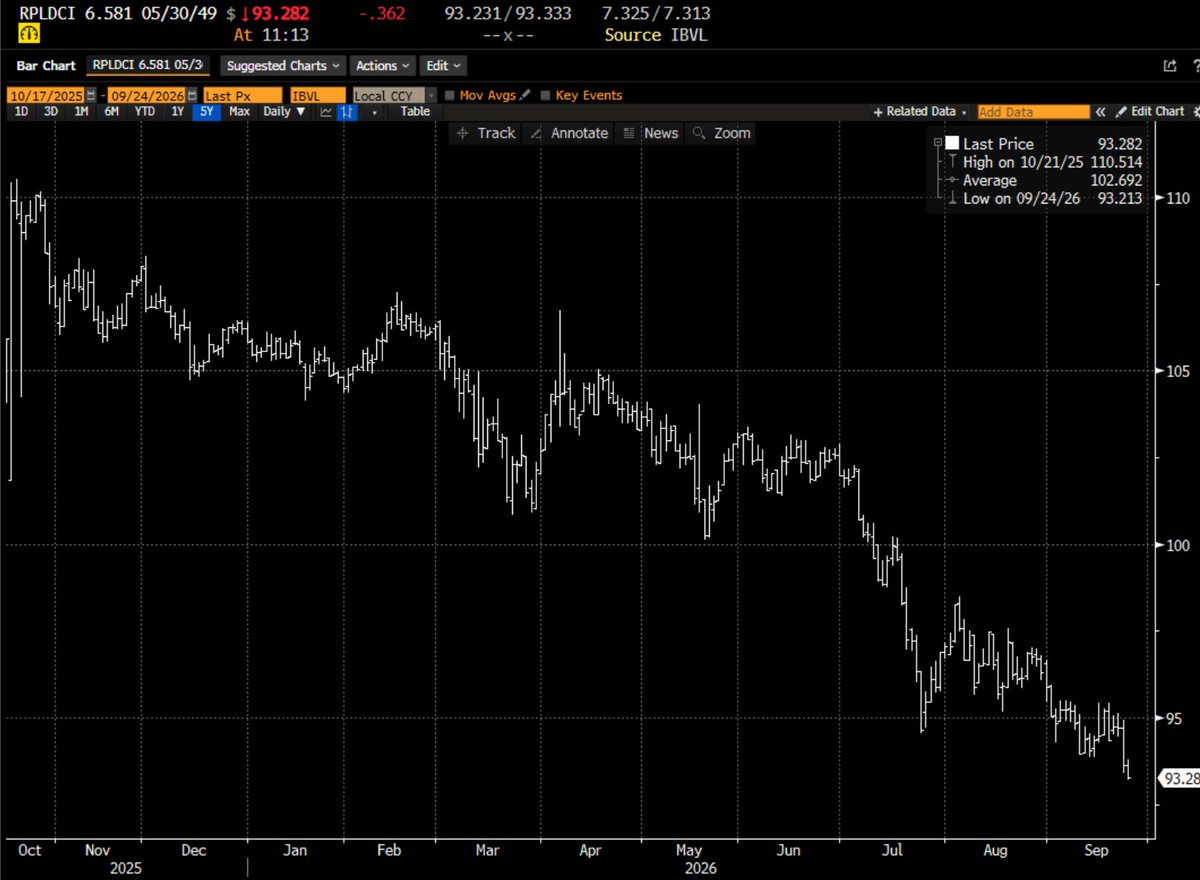Enable the Key Events checkbox
The width and height of the screenshot is (1200, 880).
click(x=545, y=96)
